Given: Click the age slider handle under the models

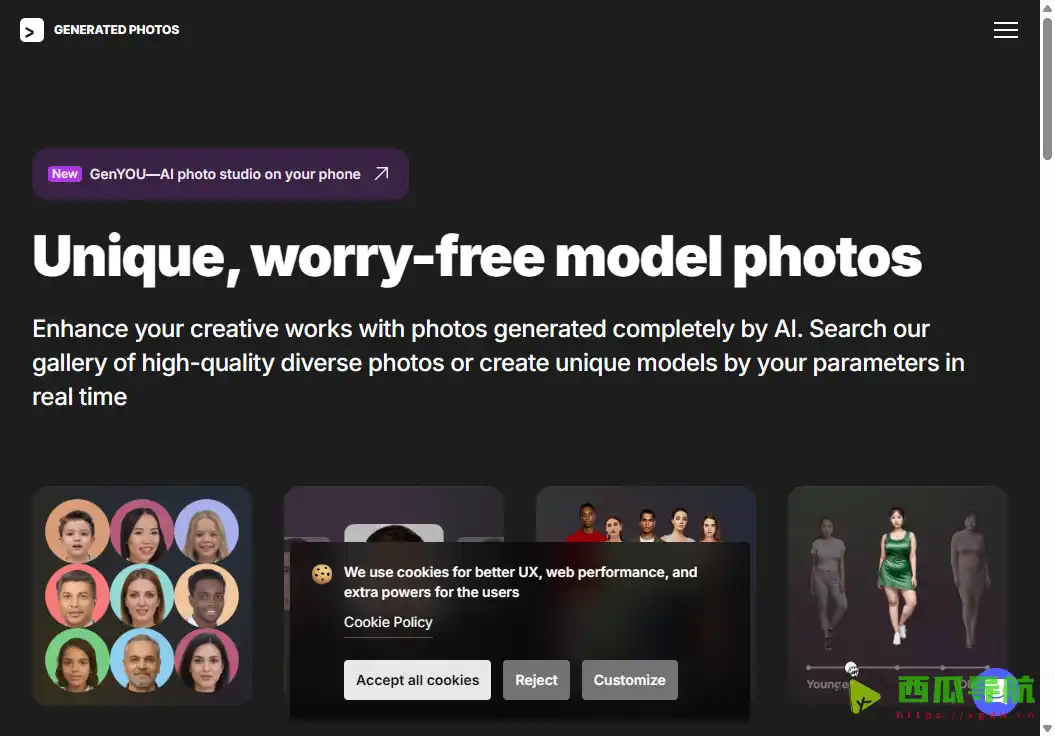Looking at the screenshot, I should [x=851, y=668].
